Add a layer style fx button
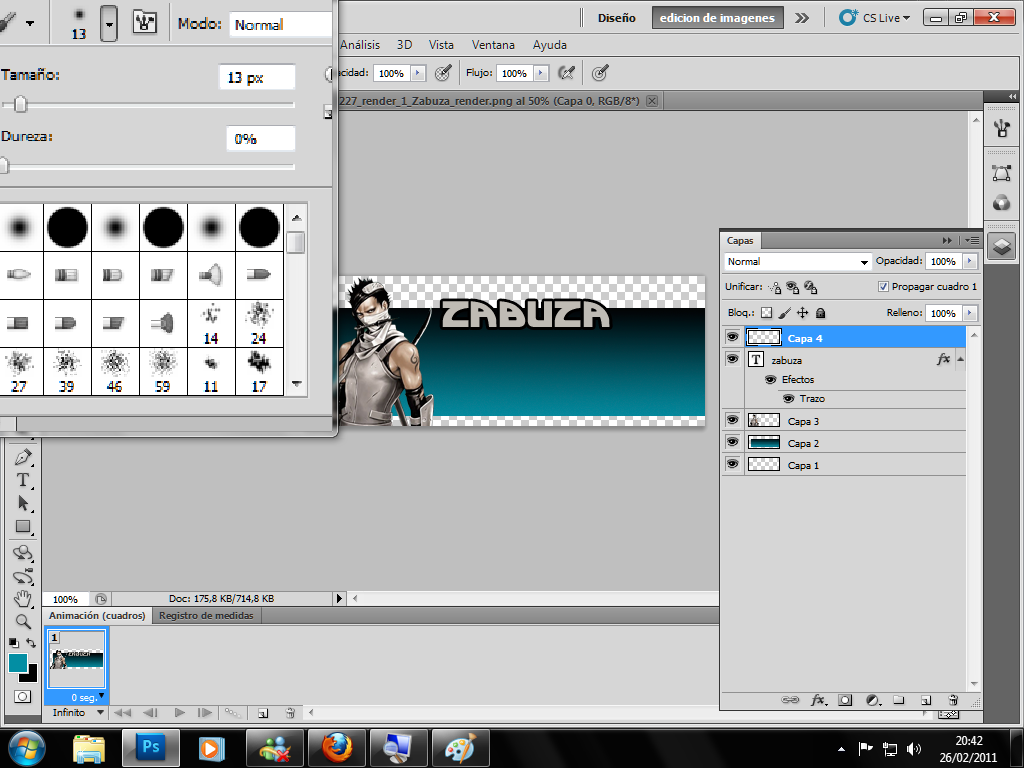Screen dimensions: 1024x768 [x=818, y=699]
